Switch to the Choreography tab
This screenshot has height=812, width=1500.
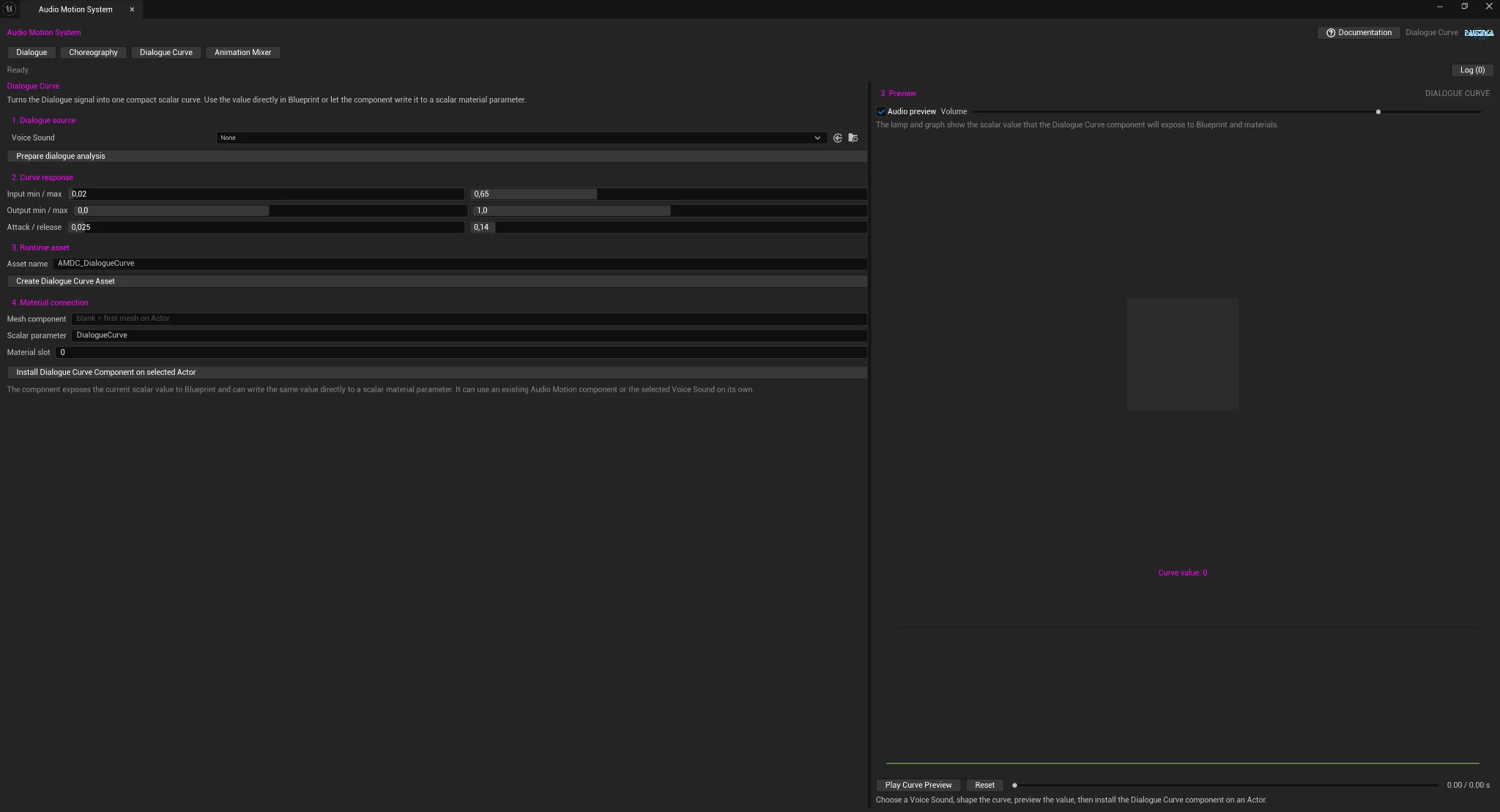[93, 53]
